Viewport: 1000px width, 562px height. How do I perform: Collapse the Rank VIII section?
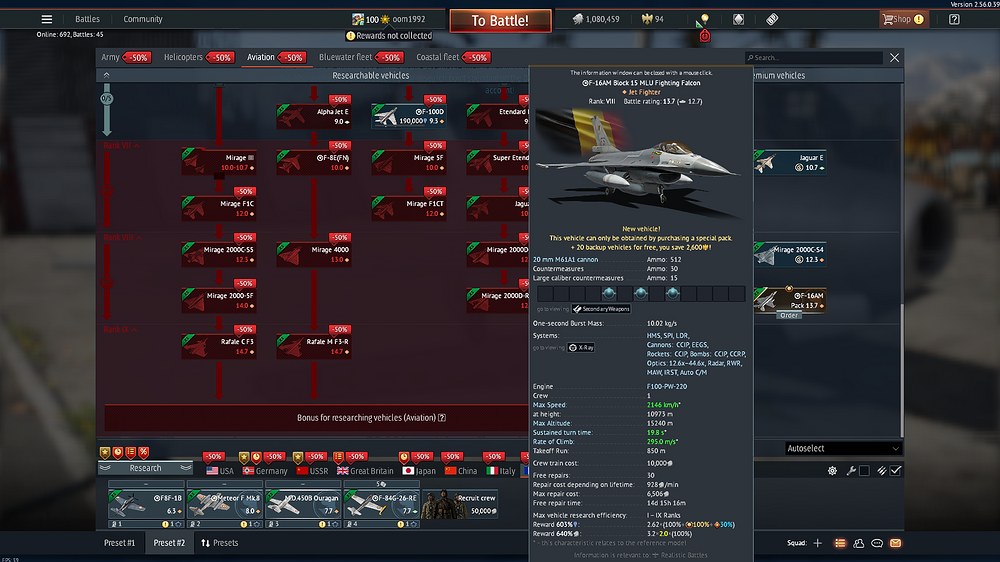coord(122,237)
